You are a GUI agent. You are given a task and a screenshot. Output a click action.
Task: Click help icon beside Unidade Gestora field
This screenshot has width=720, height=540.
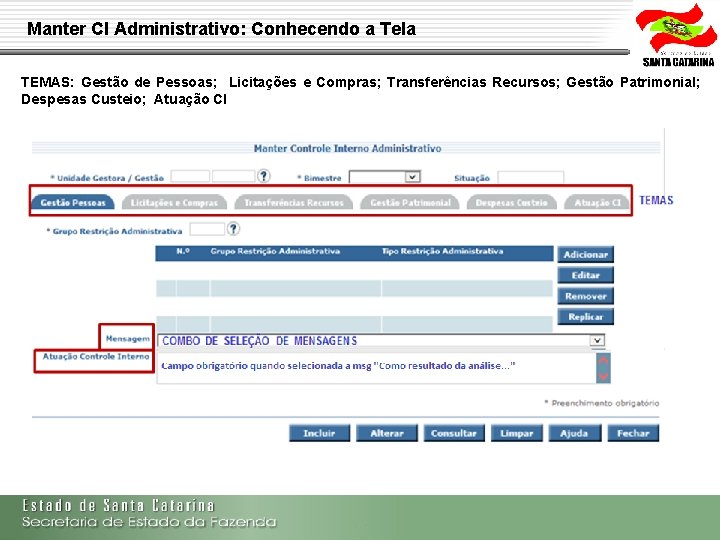[264, 176]
